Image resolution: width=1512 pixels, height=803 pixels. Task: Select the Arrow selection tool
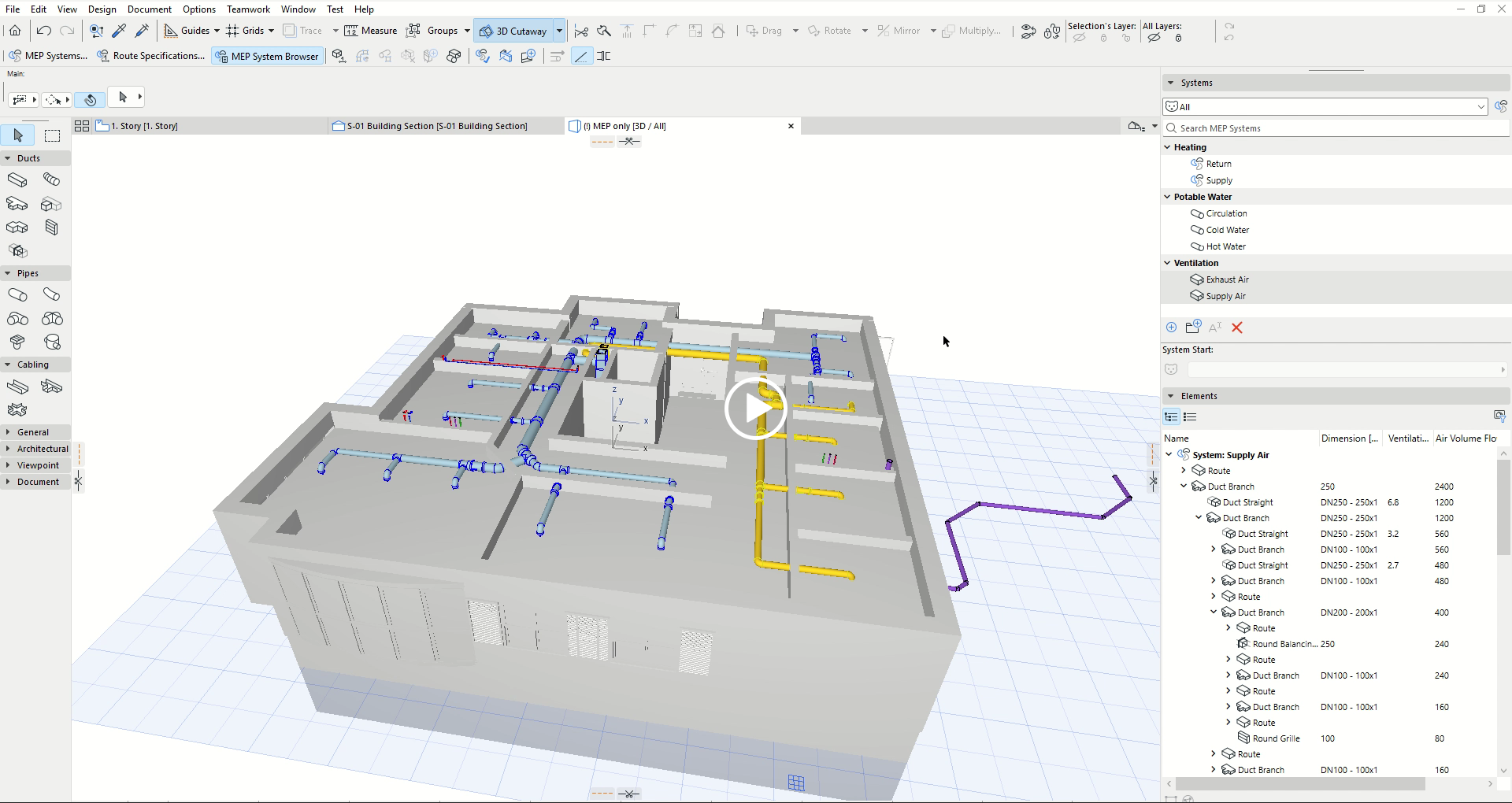click(x=18, y=135)
